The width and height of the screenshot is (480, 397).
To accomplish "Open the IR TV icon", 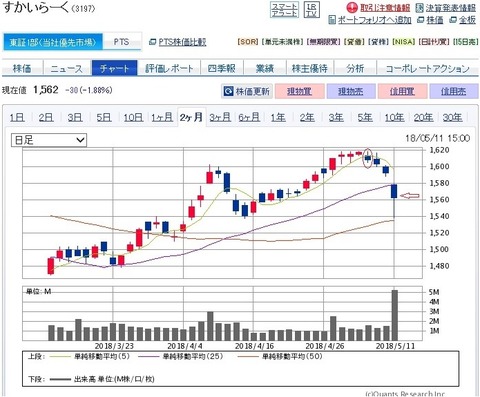I will click(x=311, y=10).
